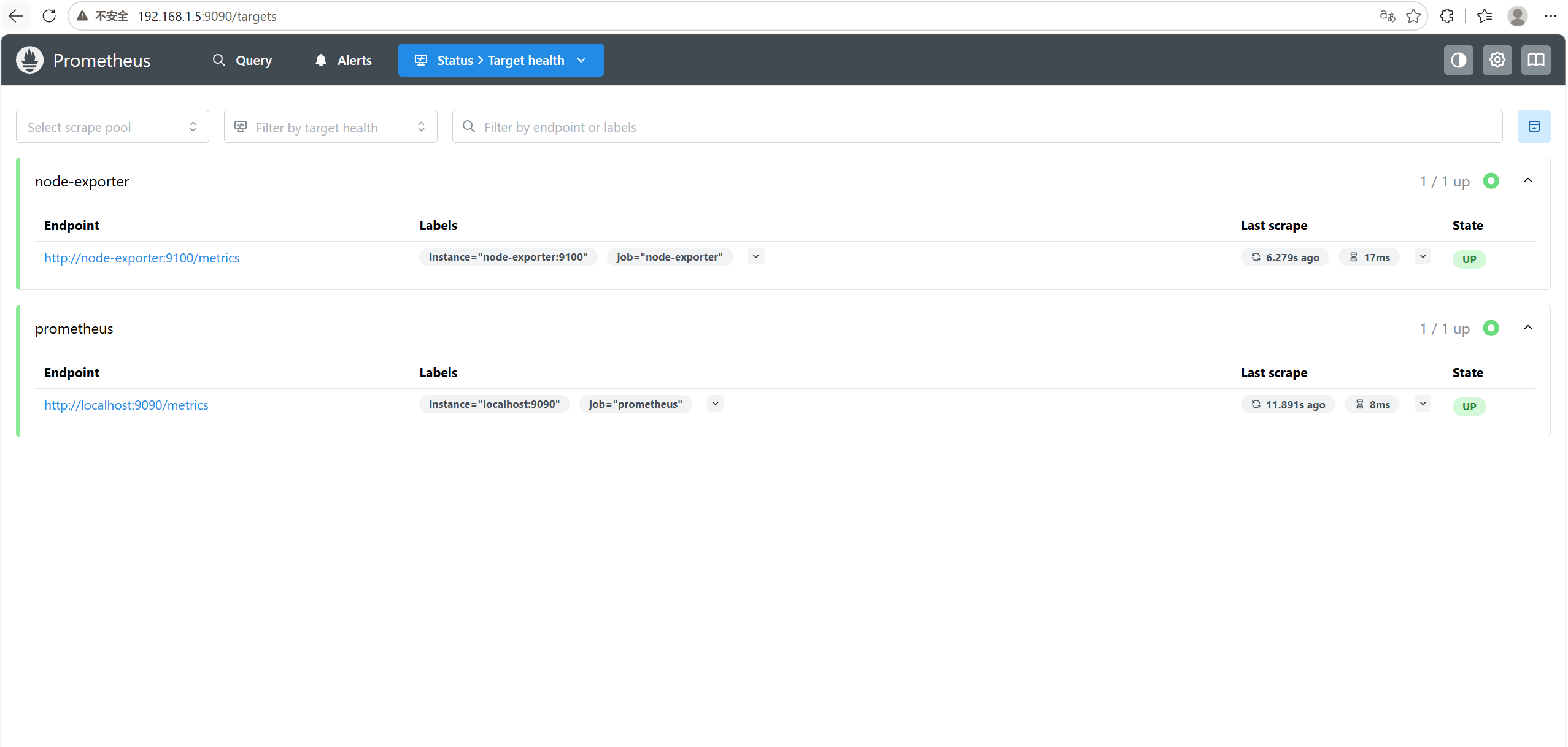Expand labels for localhost:9090 target
Screen dimensions: 1568x747
point(715,404)
